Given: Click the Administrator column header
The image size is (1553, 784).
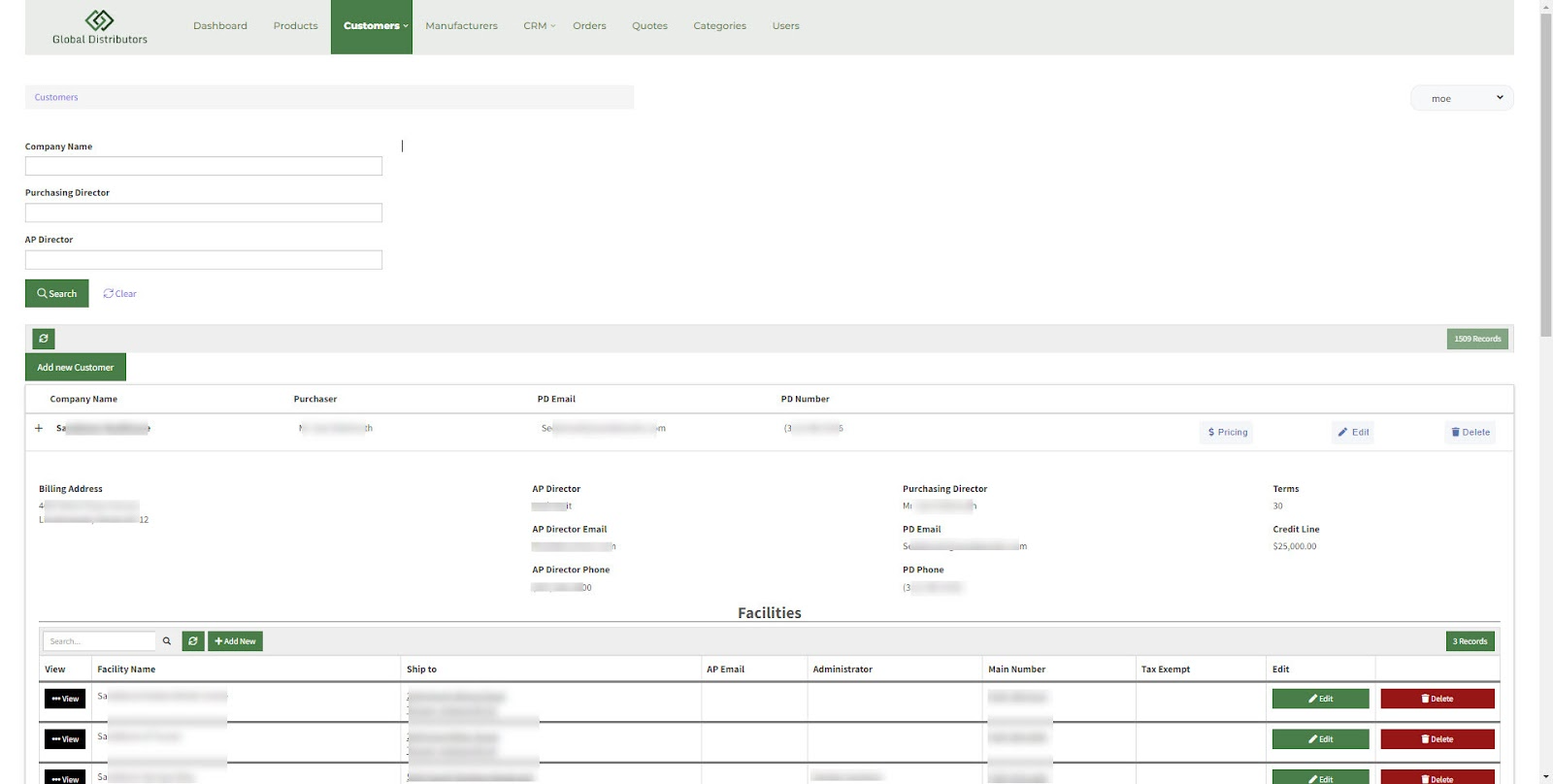Looking at the screenshot, I should [x=843, y=670].
